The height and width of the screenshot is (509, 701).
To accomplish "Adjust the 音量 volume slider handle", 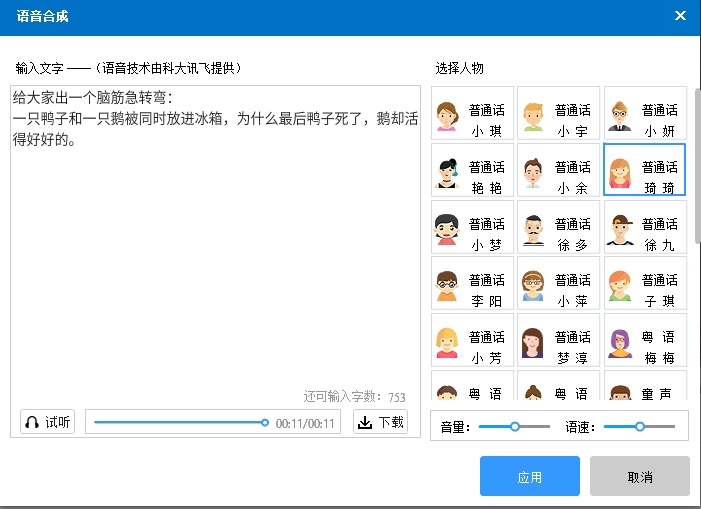I will (x=515, y=427).
